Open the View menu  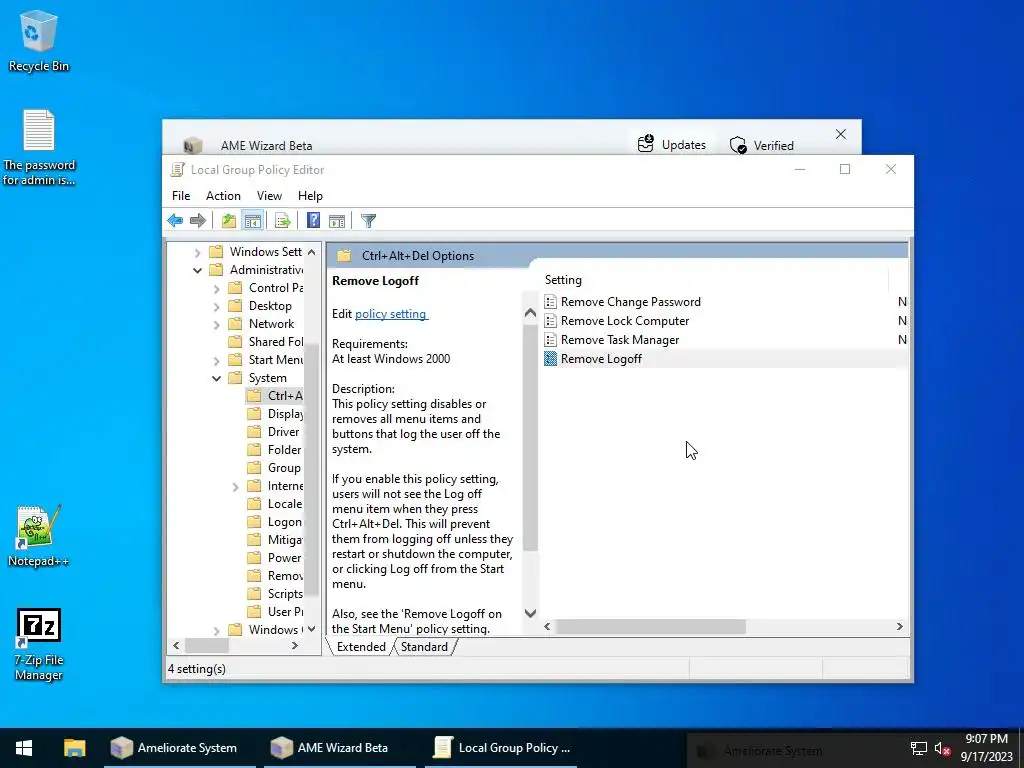(269, 196)
